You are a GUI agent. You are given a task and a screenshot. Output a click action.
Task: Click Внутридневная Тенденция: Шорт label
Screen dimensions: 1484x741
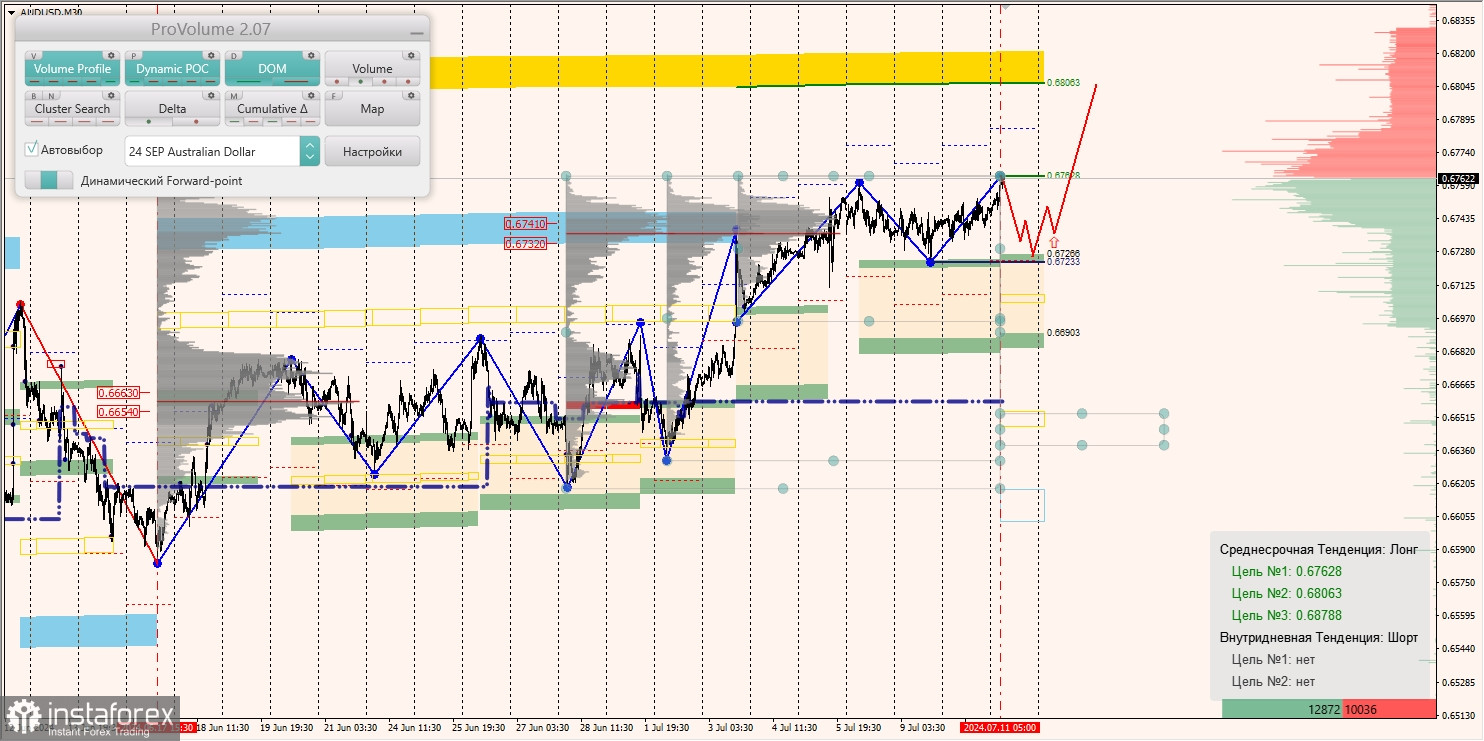1319,638
